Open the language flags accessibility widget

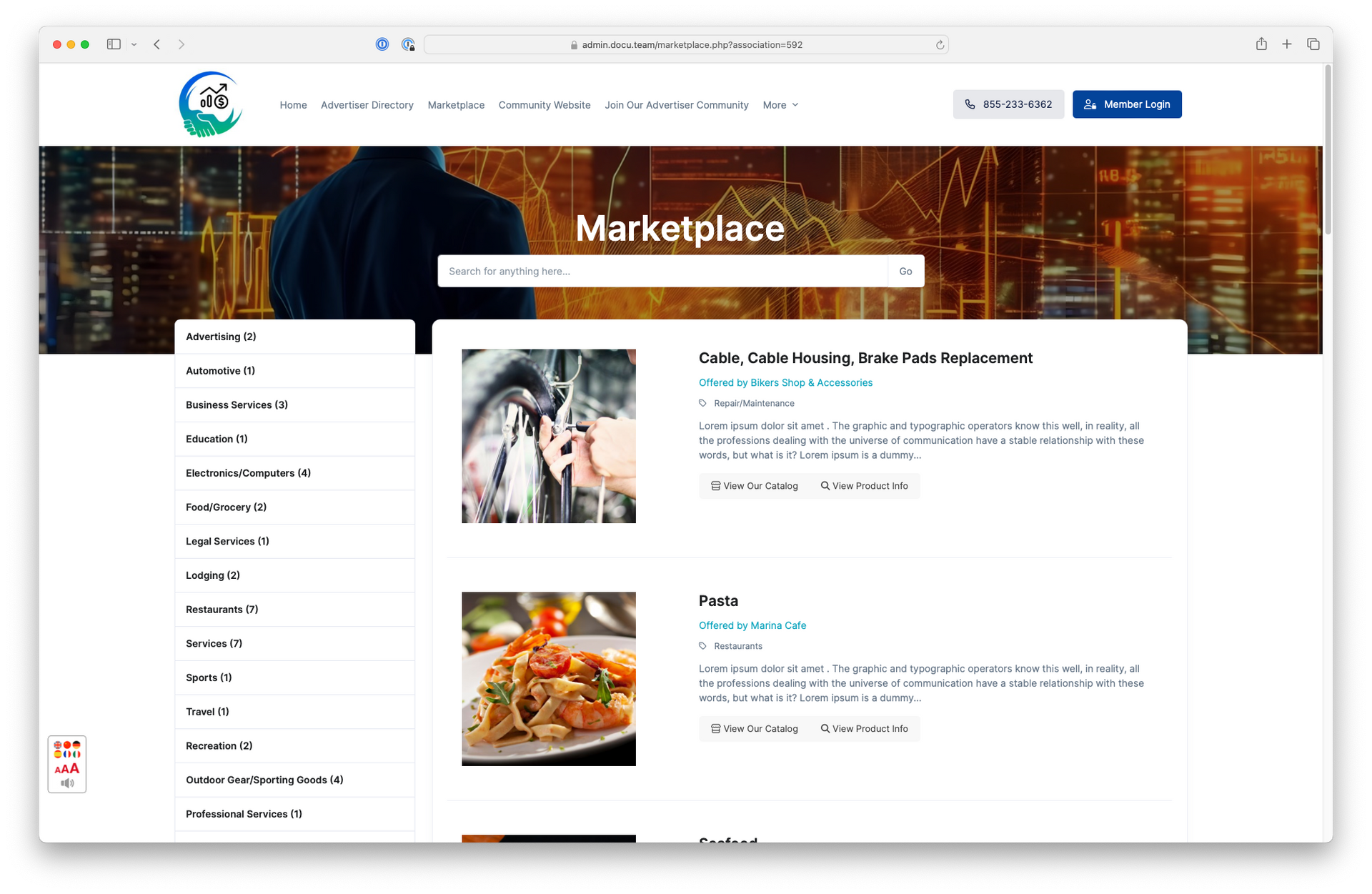[67, 749]
